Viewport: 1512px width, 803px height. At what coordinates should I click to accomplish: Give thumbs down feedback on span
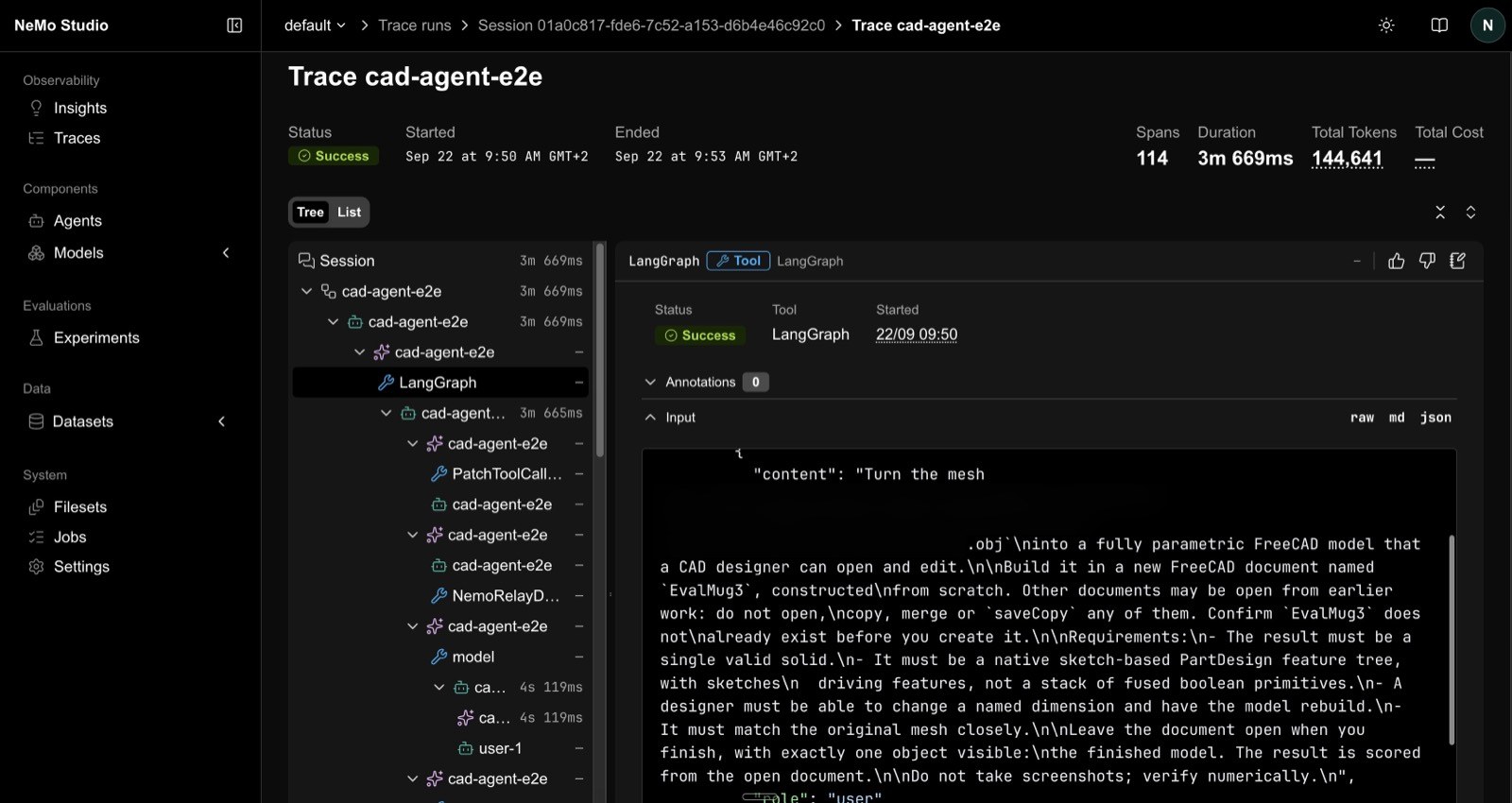pyautogui.click(x=1427, y=261)
